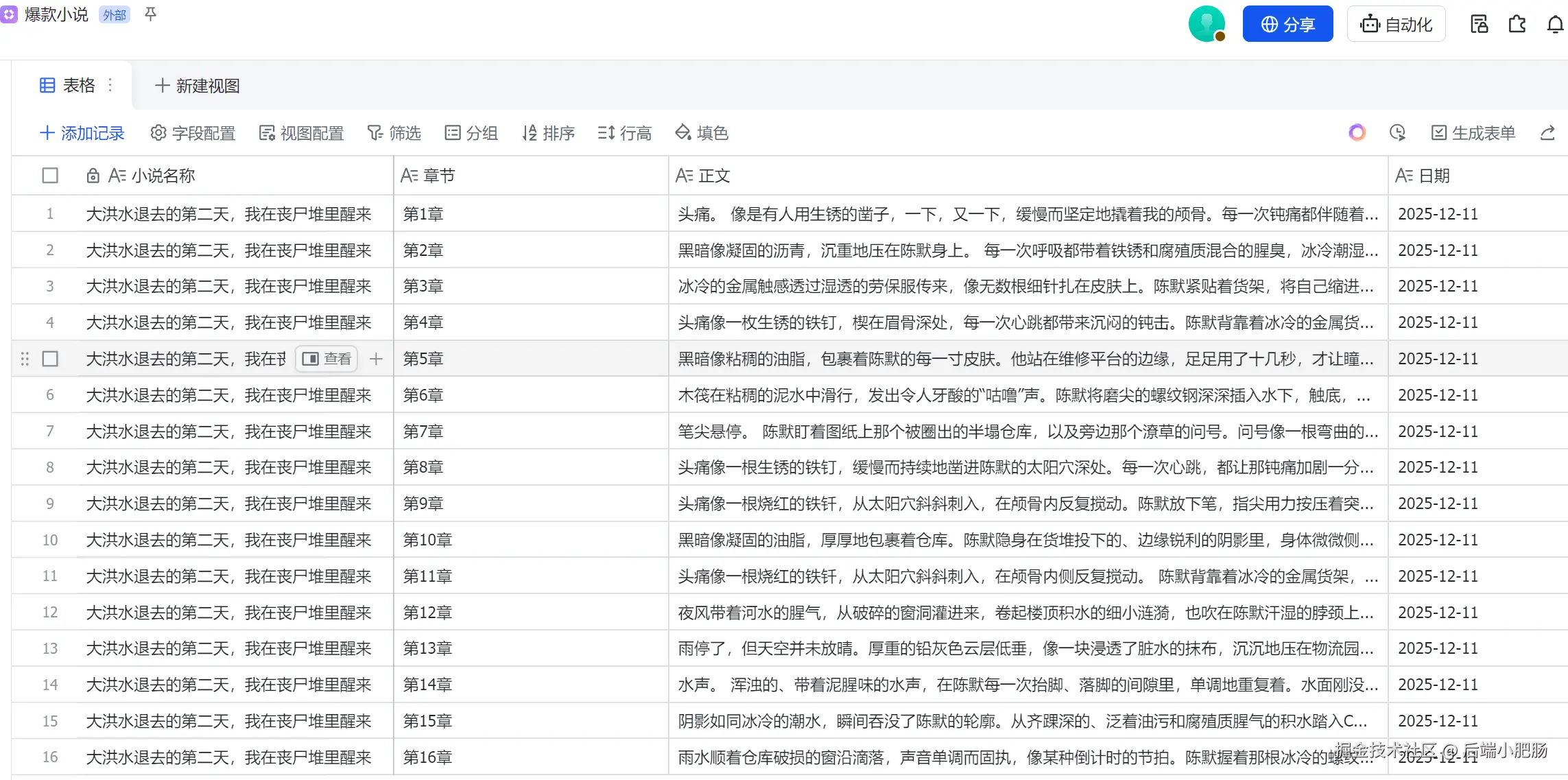Image resolution: width=1568 pixels, height=780 pixels.
Task: Open the extensions puzzle icon
Action: (x=1517, y=25)
